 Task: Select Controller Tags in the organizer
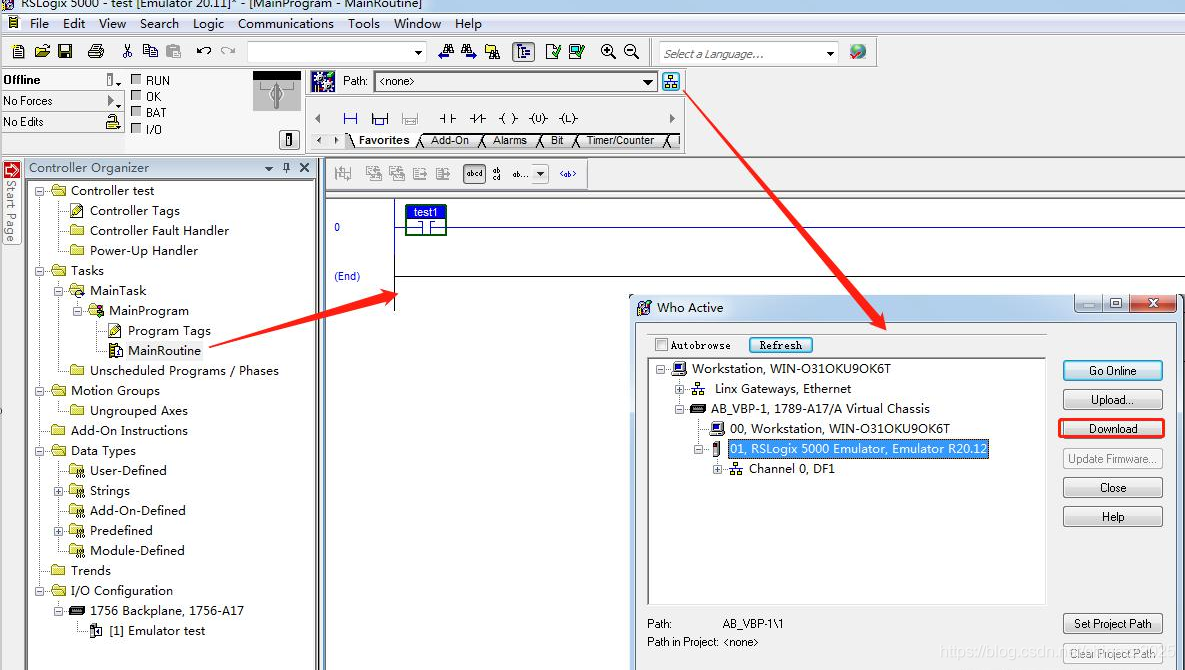point(135,211)
